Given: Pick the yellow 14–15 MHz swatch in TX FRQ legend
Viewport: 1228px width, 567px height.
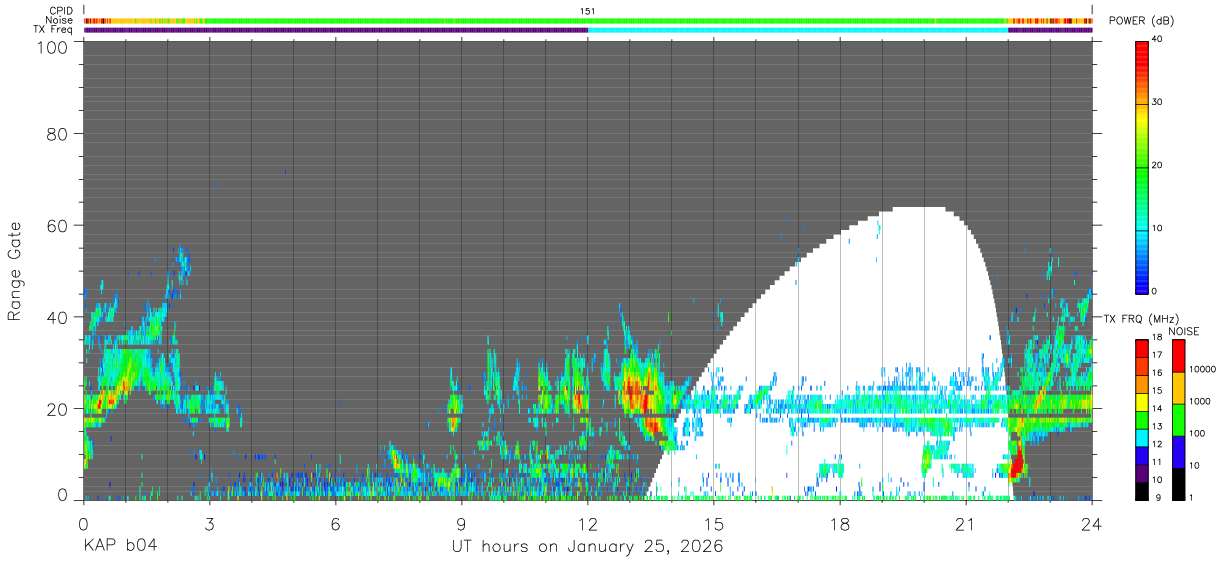Looking at the screenshot, I should click(x=1143, y=402).
